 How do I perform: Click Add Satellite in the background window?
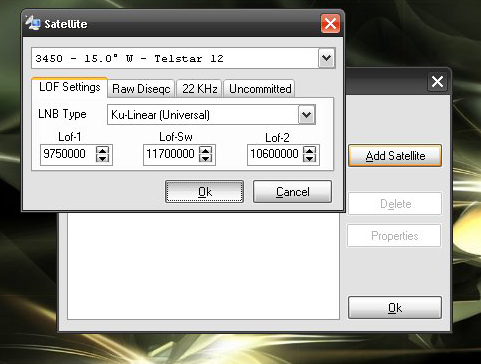coord(395,156)
